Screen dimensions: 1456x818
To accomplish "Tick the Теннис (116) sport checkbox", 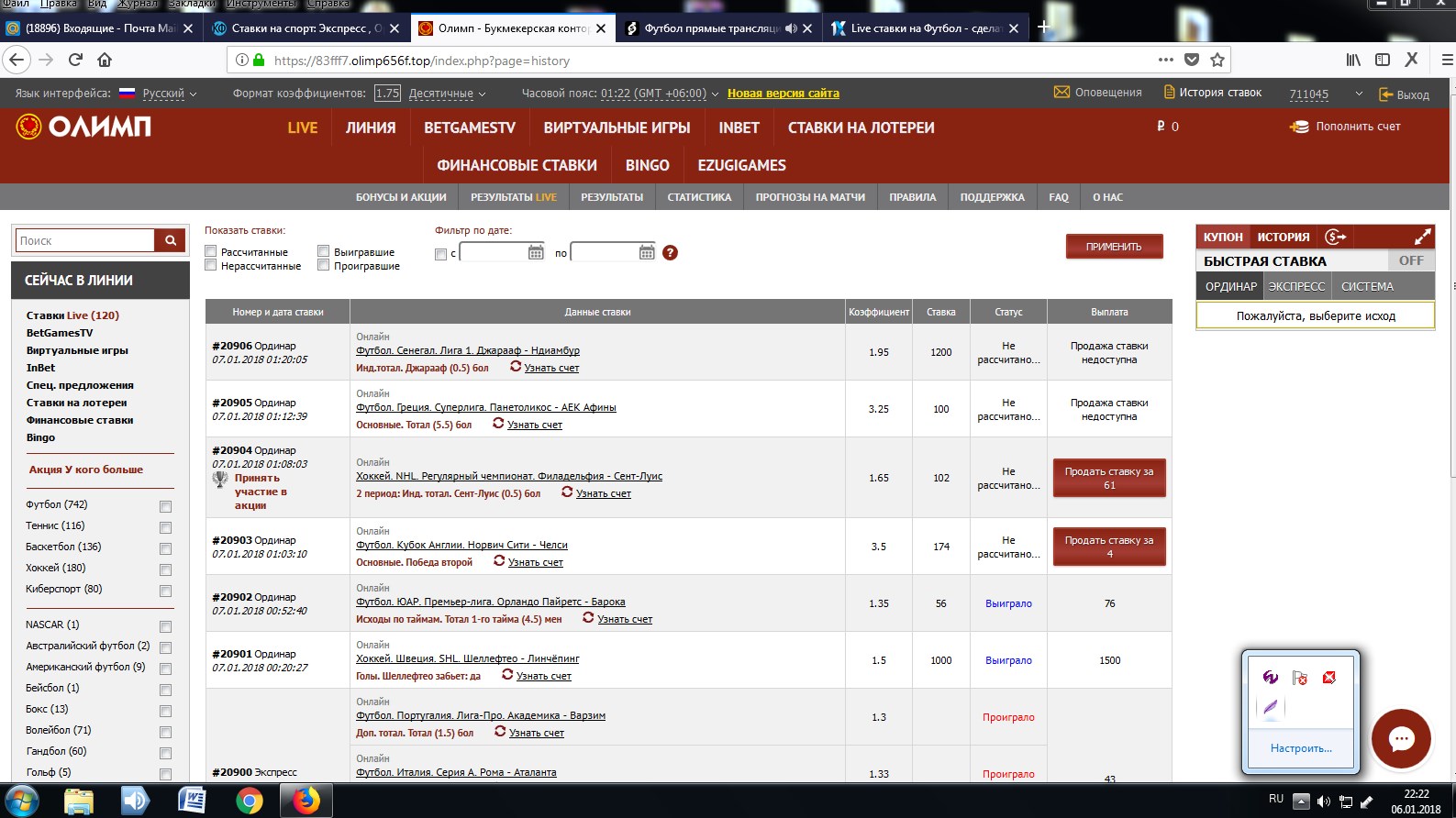I will click(165, 527).
